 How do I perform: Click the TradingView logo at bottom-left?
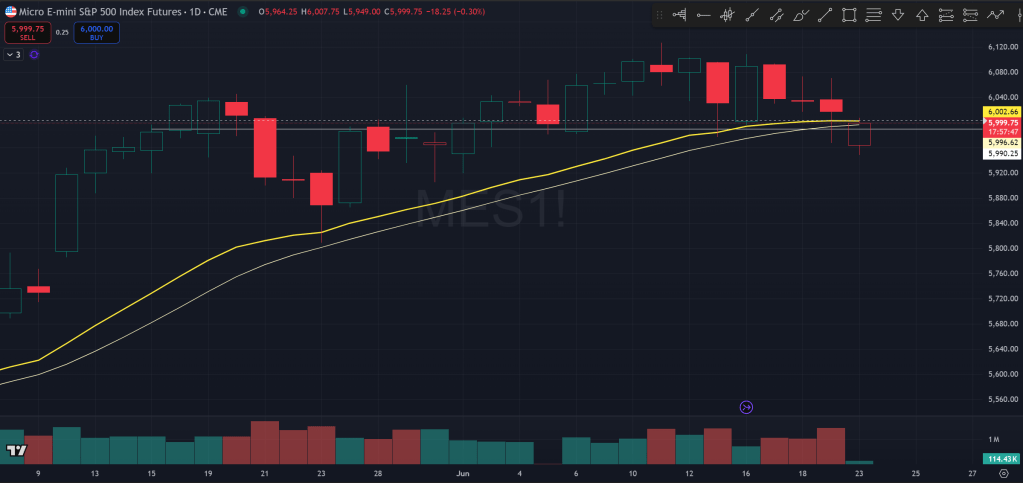coord(14,451)
